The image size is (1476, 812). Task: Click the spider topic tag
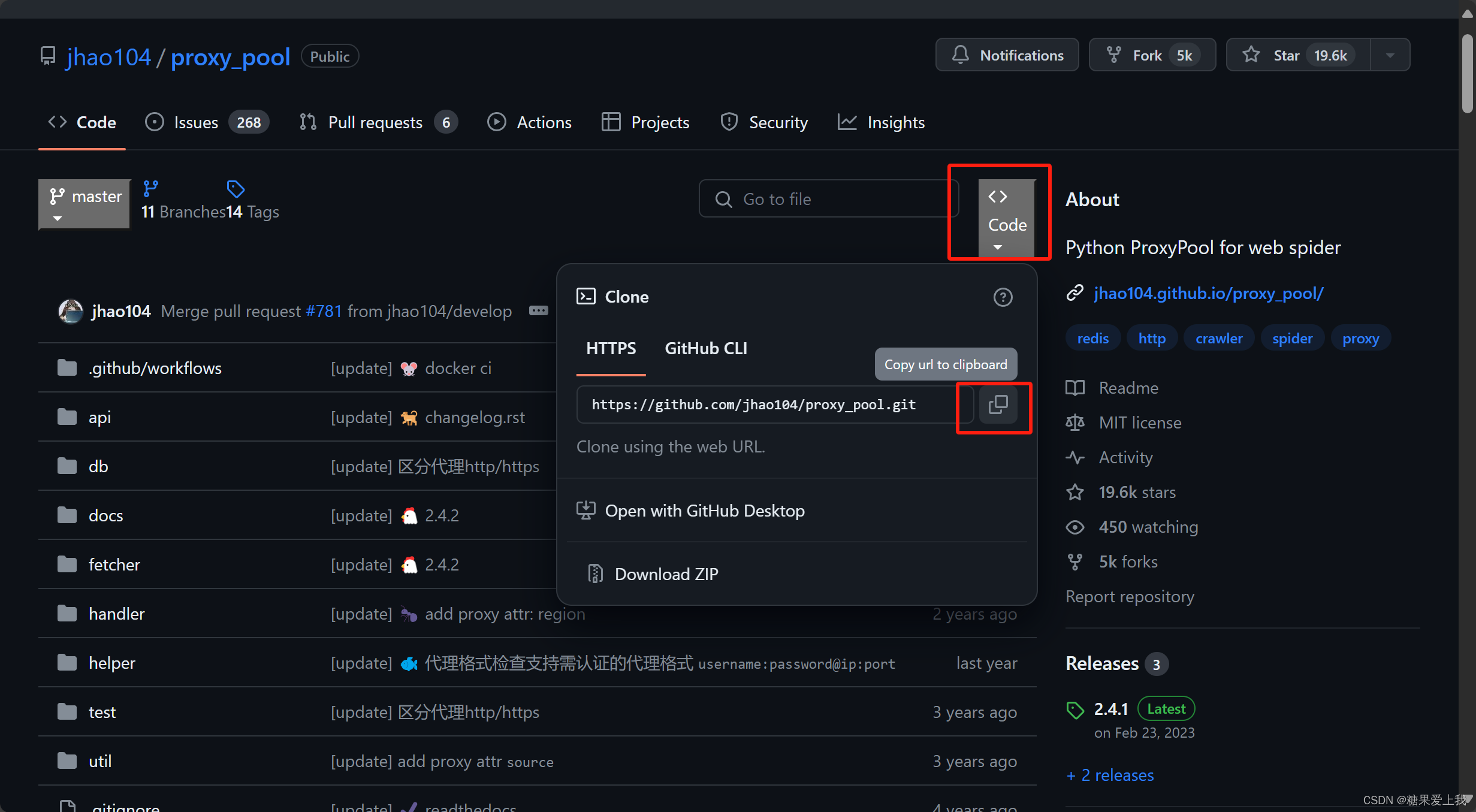click(x=1292, y=338)
